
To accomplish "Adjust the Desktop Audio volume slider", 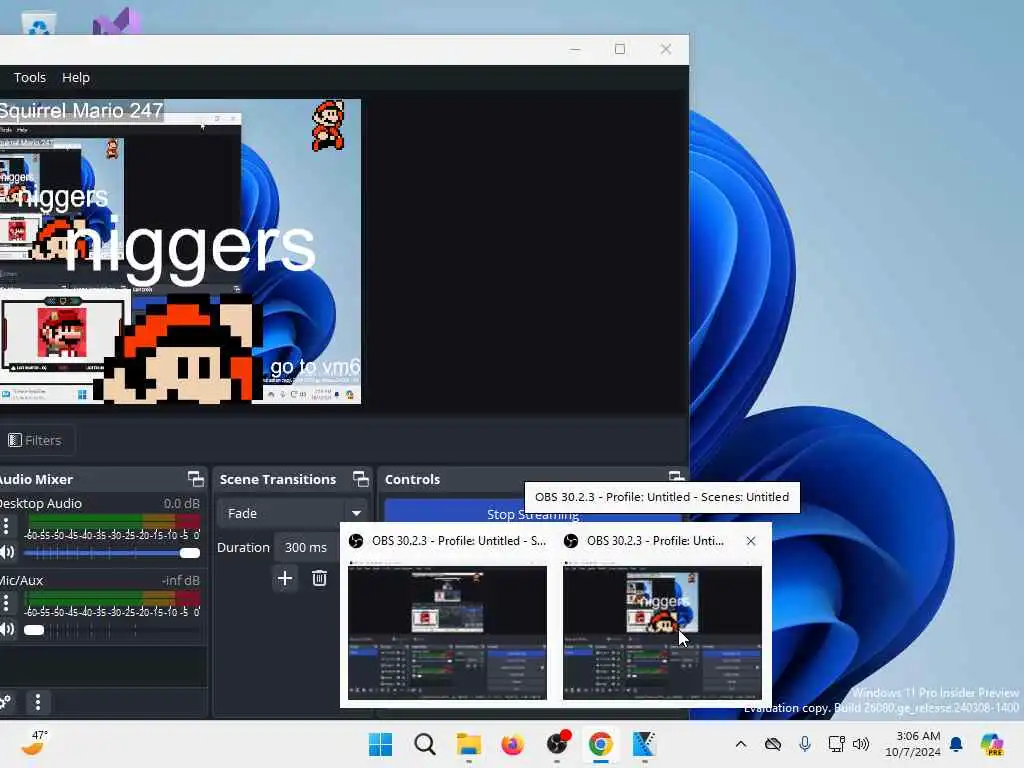I will tap(112, 553).
